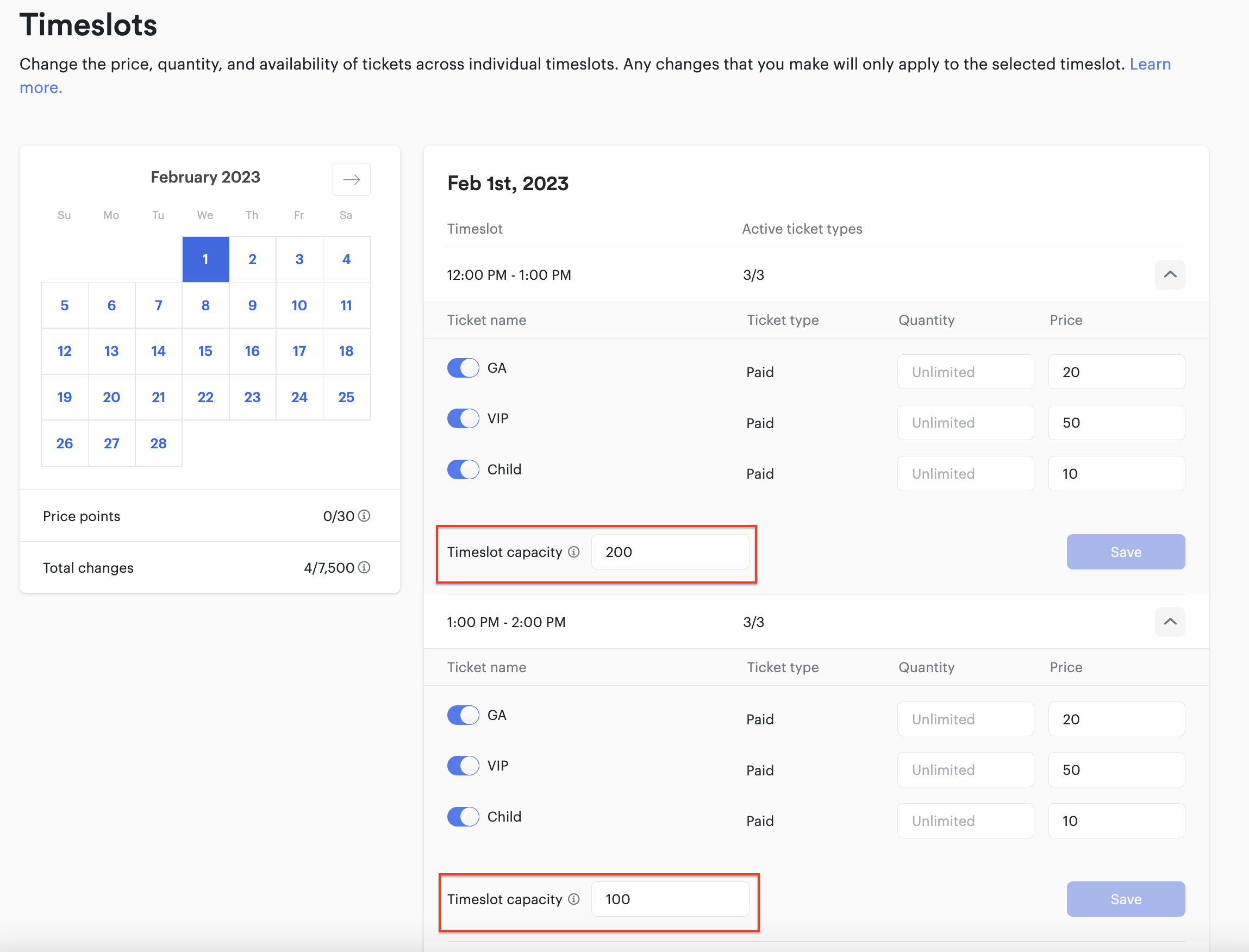Screen dimensions: 1249x952
Task: Disable VIP ticket in 12:00 PM slot
Action: coord(463,419)
